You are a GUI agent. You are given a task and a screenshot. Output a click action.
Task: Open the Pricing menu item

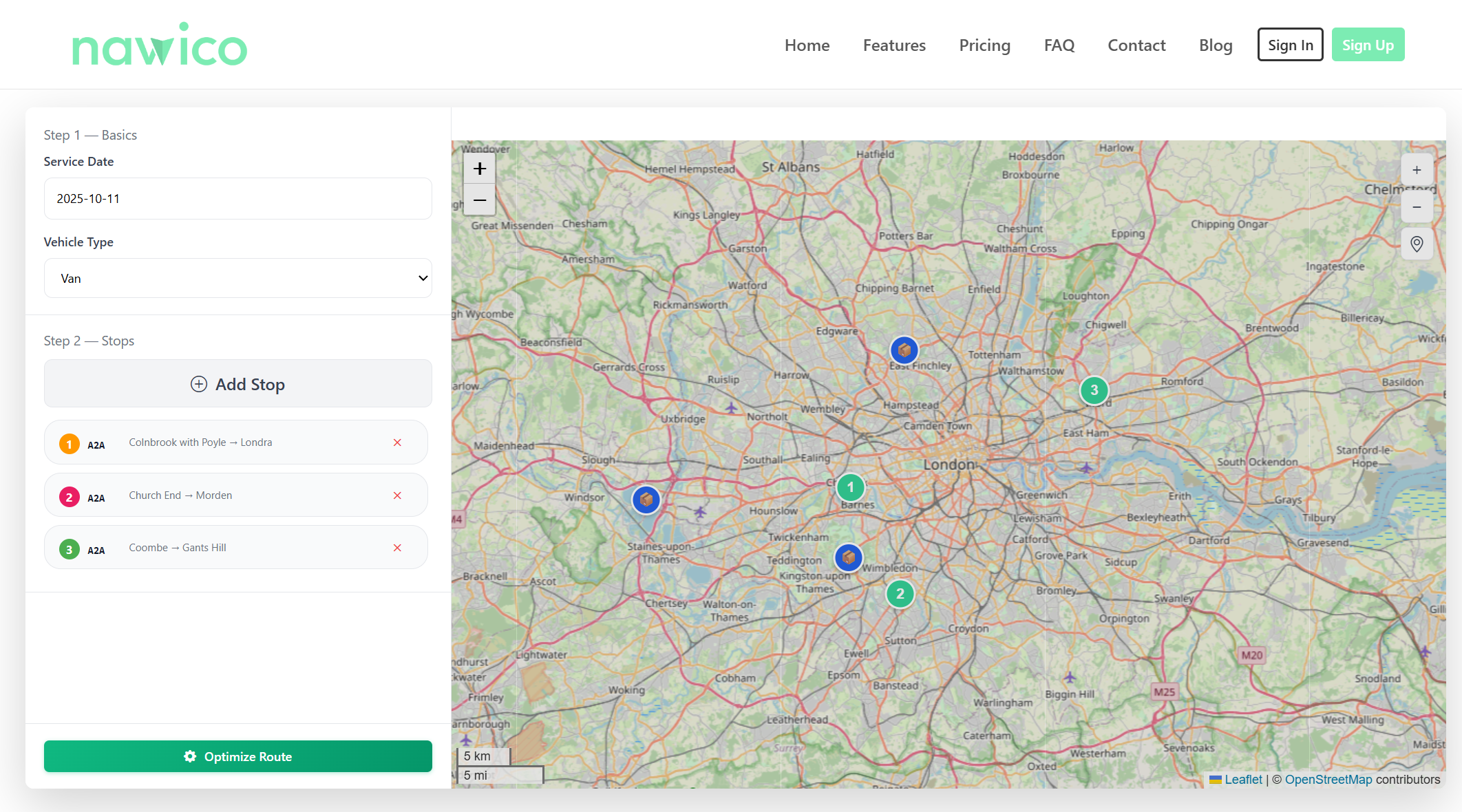point(984,45)
